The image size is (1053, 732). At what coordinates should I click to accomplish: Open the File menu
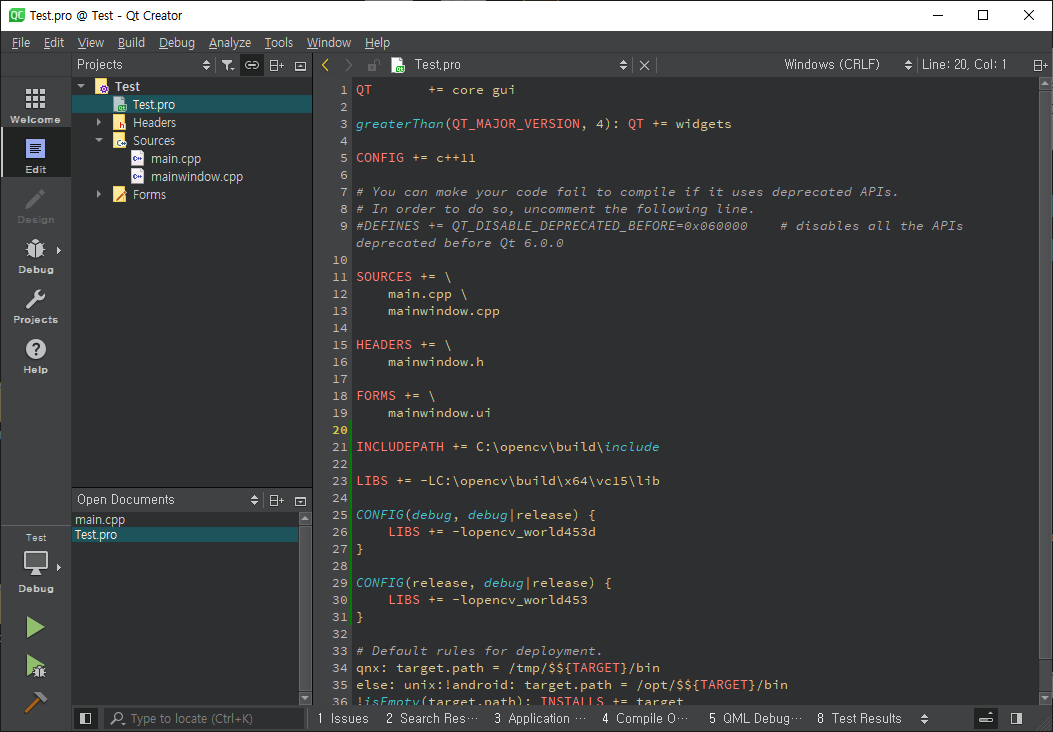coord(21,42)
